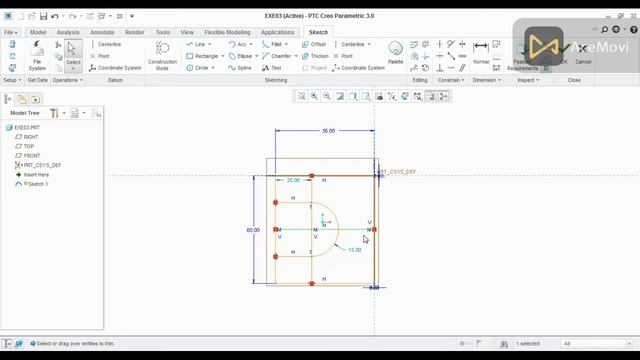Select the Arc sketching tool
Screen dimensions: 640x360
click(238, 44)
